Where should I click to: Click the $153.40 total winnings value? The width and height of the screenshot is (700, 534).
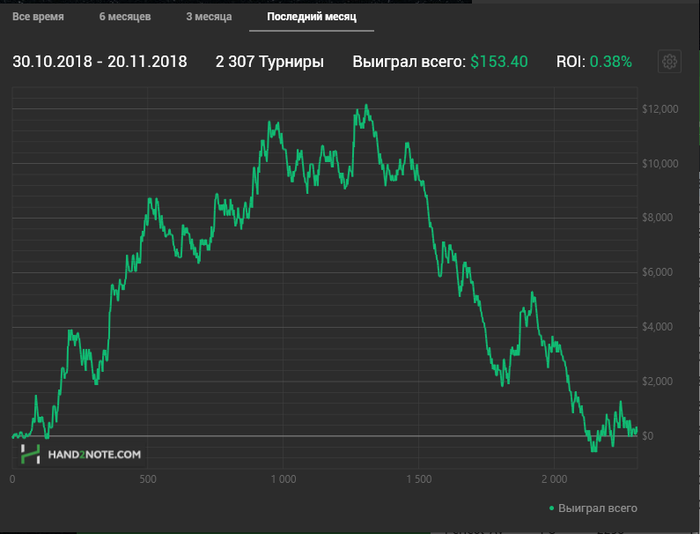[x=499, y=62]
